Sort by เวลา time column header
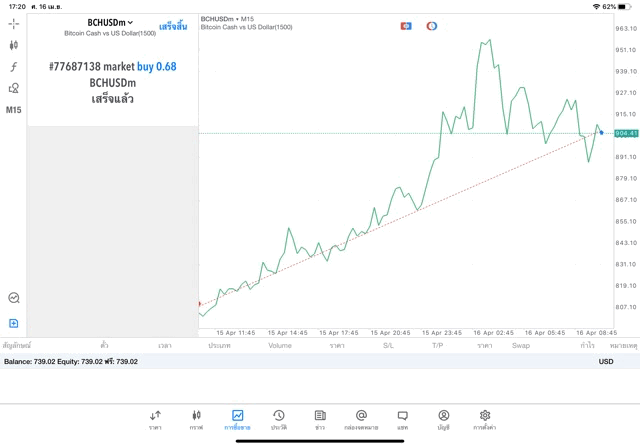Image resolution: width=640 pixels, height=447 pixels. [165, 345]
